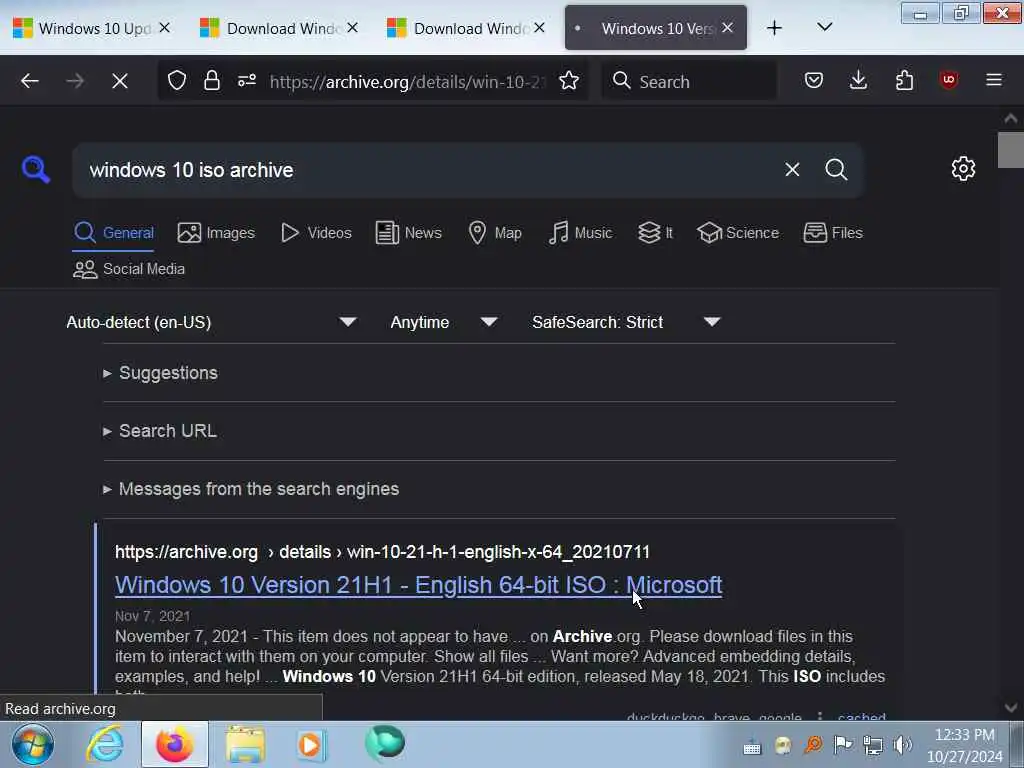Expand Messages from the search engines
The height and width of the screenshot is (768, 1024).
251,489
